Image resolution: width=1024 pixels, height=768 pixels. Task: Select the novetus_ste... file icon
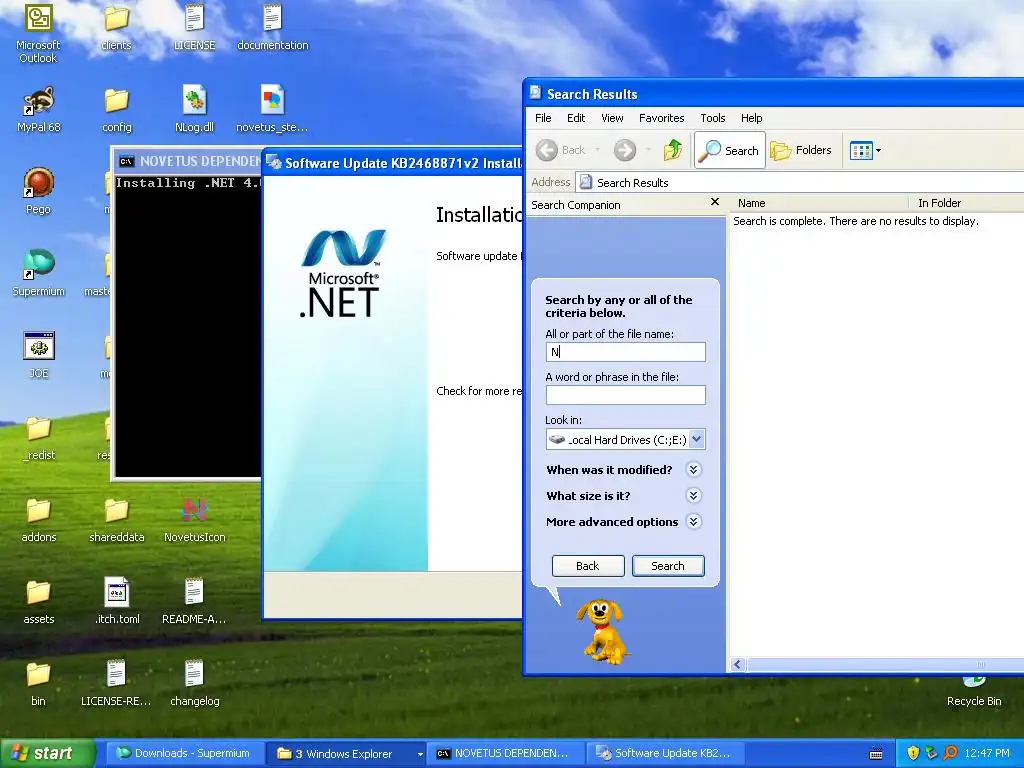point(272,110)
